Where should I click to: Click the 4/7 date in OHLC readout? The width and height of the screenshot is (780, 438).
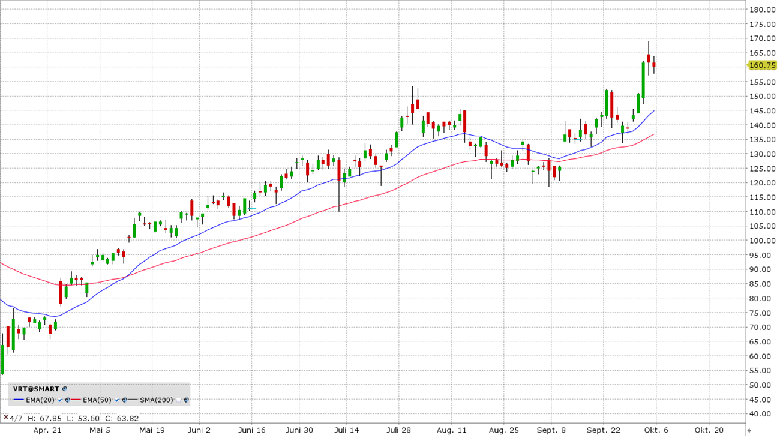point(16,419)
